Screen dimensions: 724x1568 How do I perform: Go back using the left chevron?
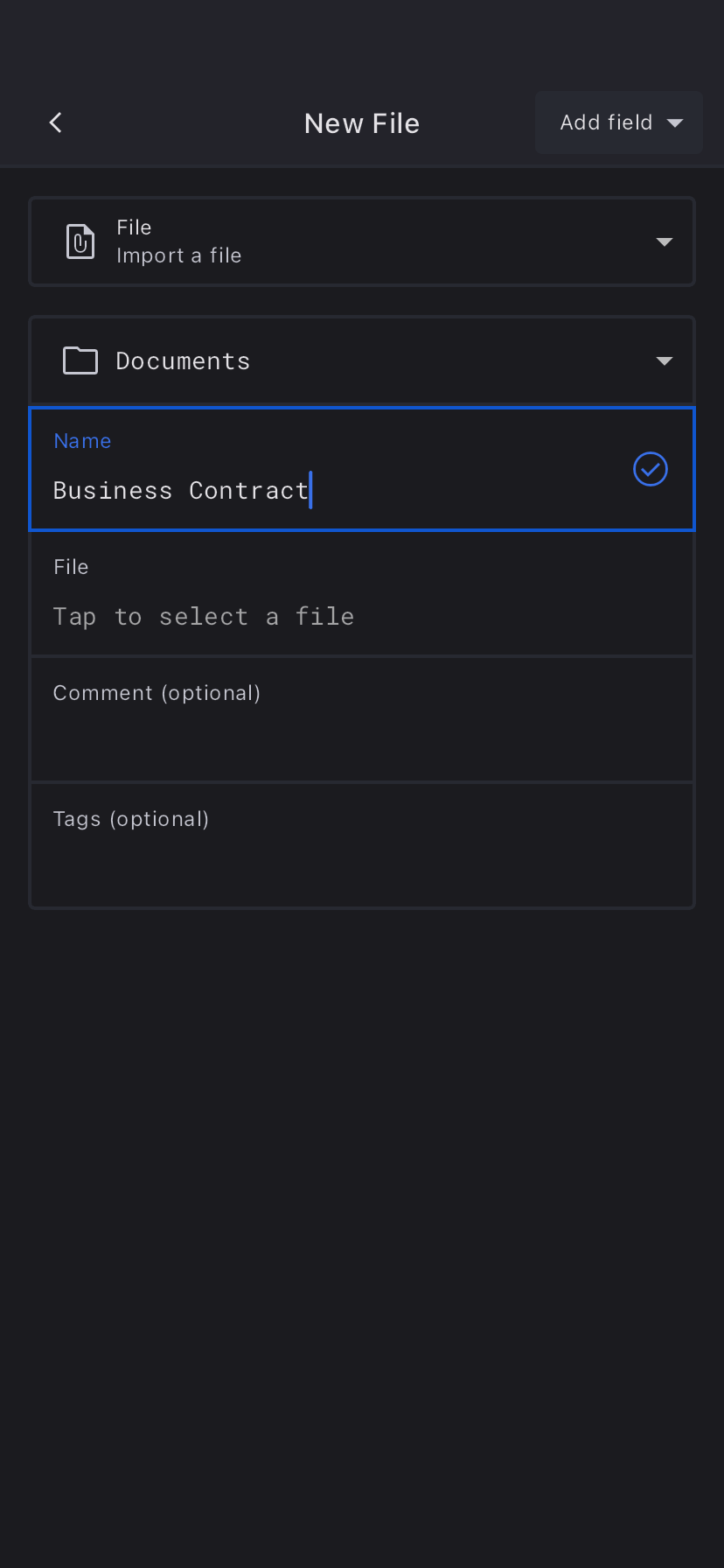[x=56, y=122]
